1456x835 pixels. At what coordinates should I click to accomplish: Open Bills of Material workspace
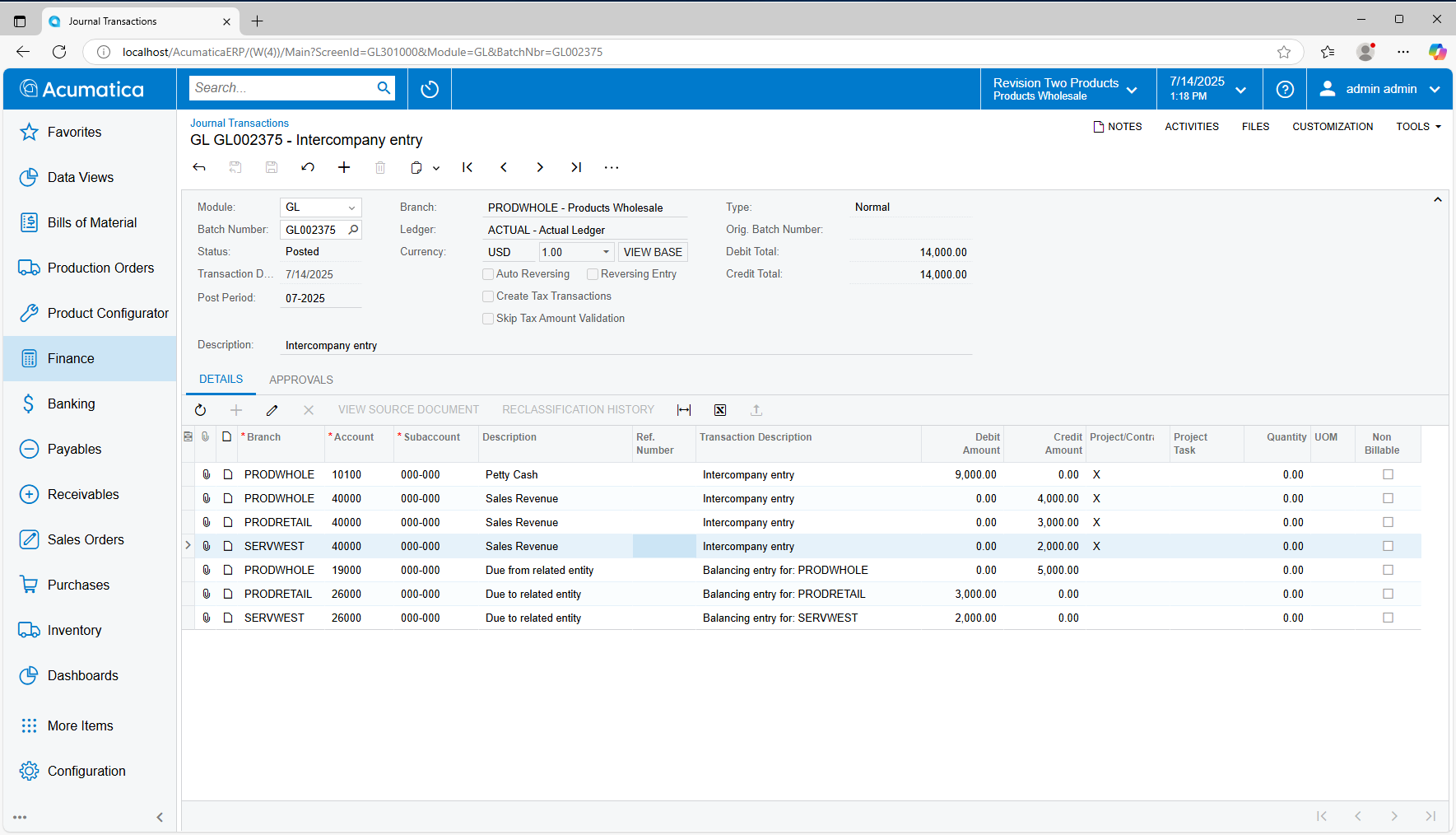[90, 222]
